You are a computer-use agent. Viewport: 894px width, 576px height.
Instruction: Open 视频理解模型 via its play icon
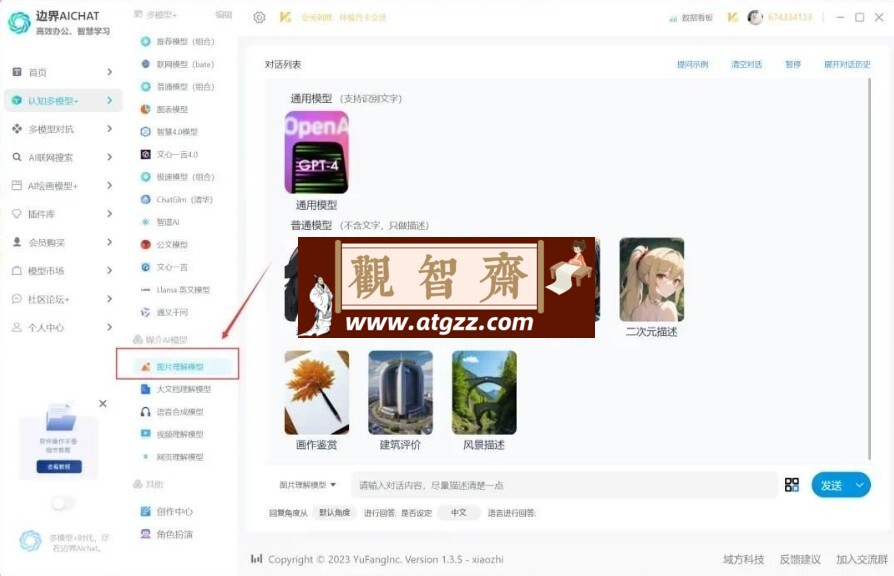(x=145, y=434)
